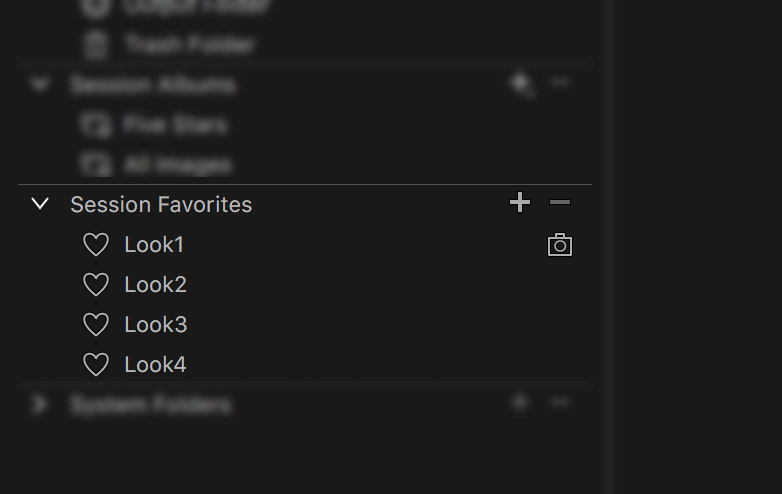Collapse the Session Albums section
The image size is (782, 494).
(40, 84)
